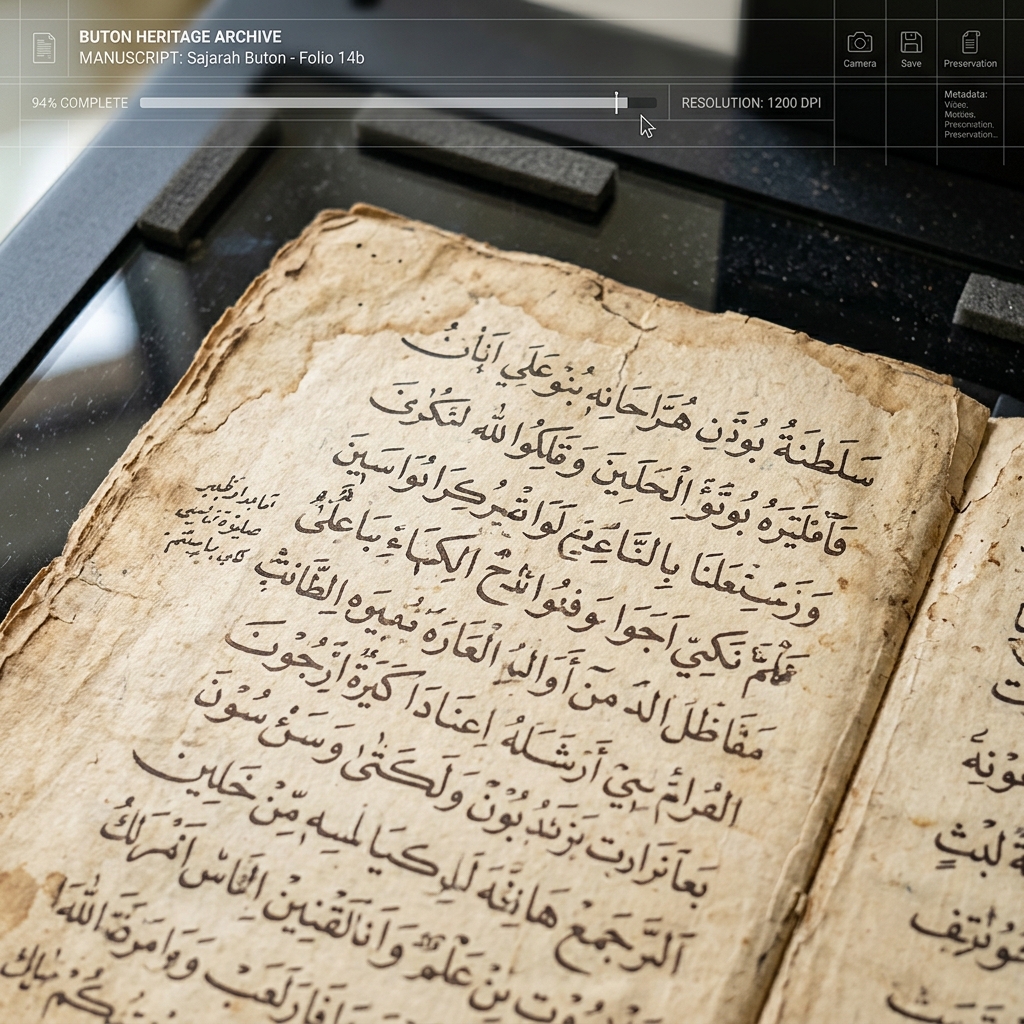Image resolution: width=1024 pixels, height=1024 pixels.
Task: Click the BUTON HERITAGE ARCHIVE title
Action: tap(180, 37)
